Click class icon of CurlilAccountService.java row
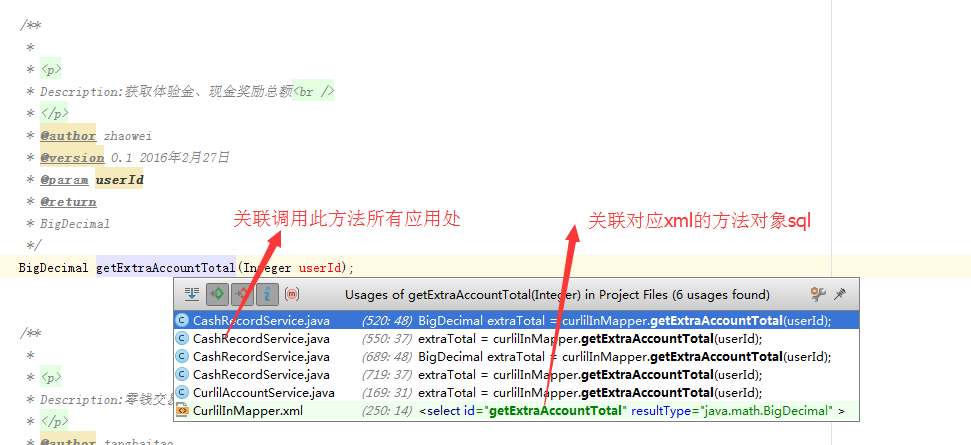 pos(182,392)
